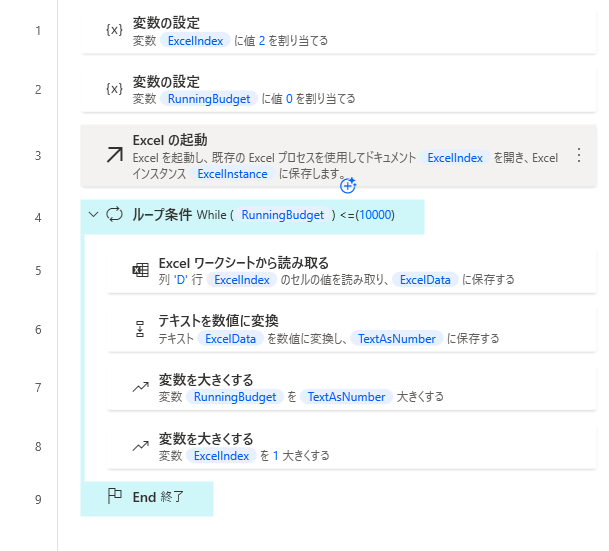Click line number 2
609x551 pixels.
pyautogui.click(x=38, y=90)
